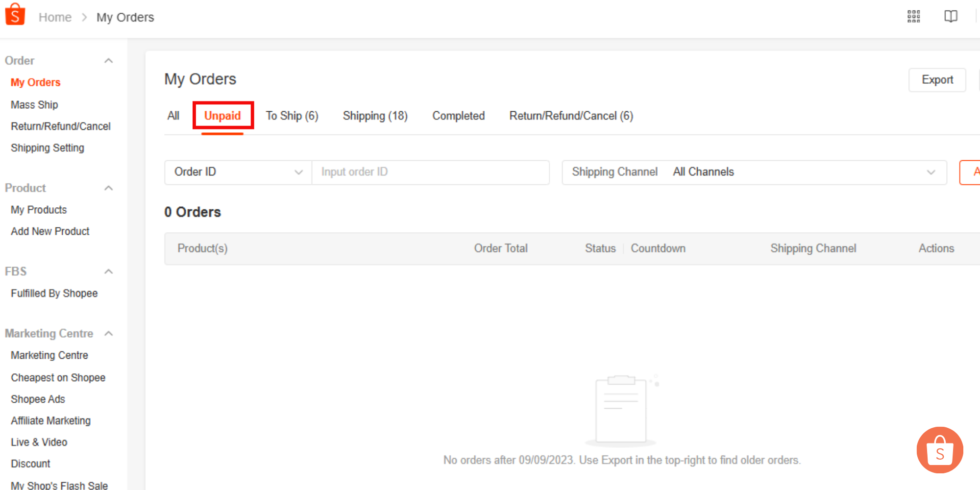Click the Shipping Channel column header

coord(813,249)
